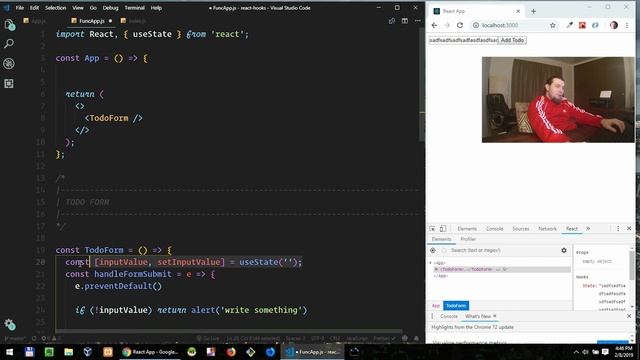Toggle the DevTools device toolbar
Screen dimensions: 640x360
pyautogui.click(x=443, y=229)
